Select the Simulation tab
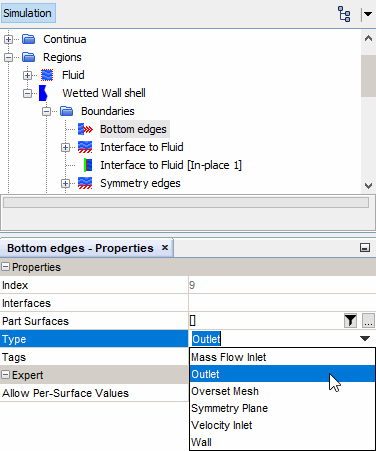Viewport: 376px width, 451px height. tap(28, 13)
